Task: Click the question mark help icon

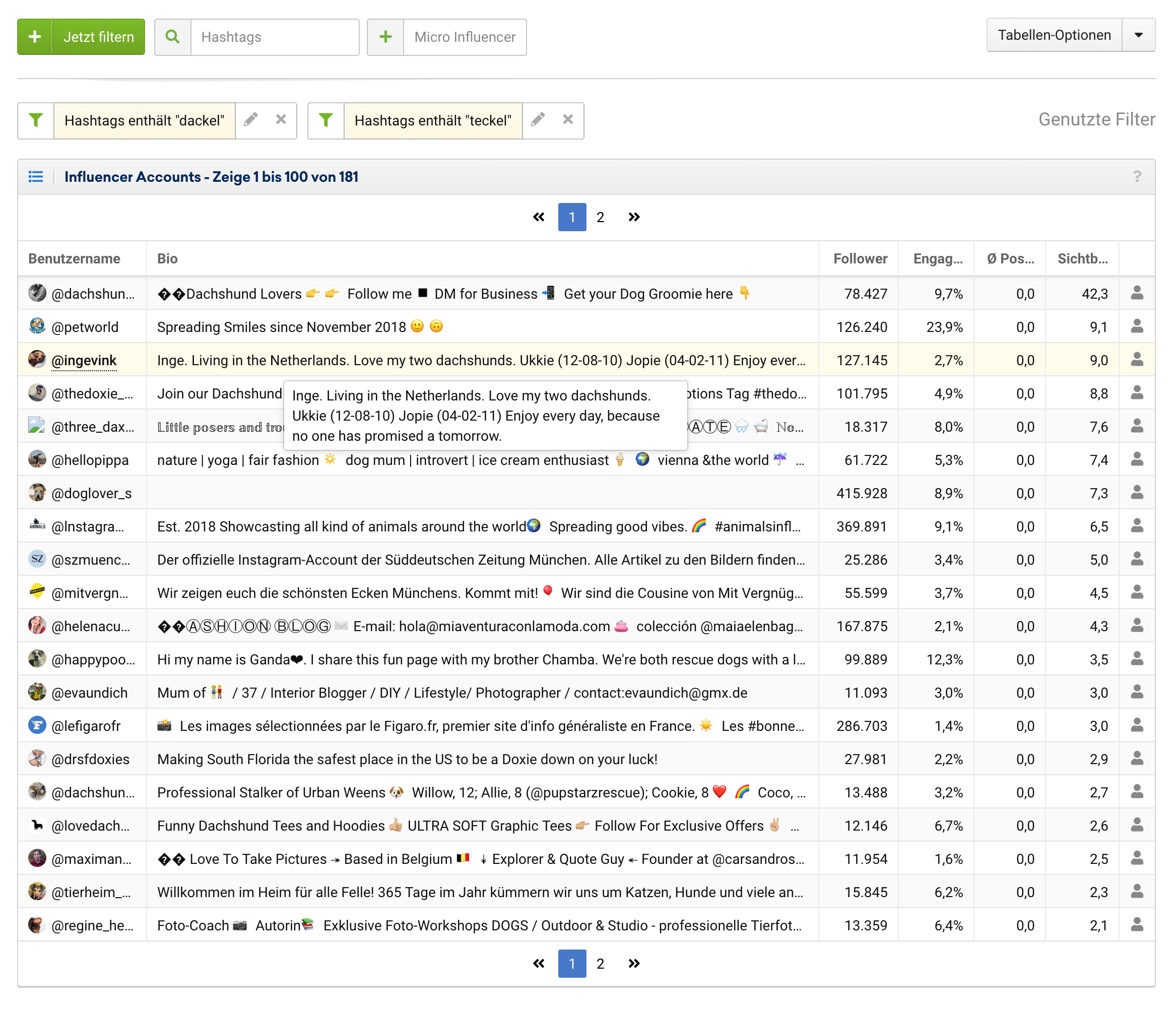Action: tap(1137, 177)
